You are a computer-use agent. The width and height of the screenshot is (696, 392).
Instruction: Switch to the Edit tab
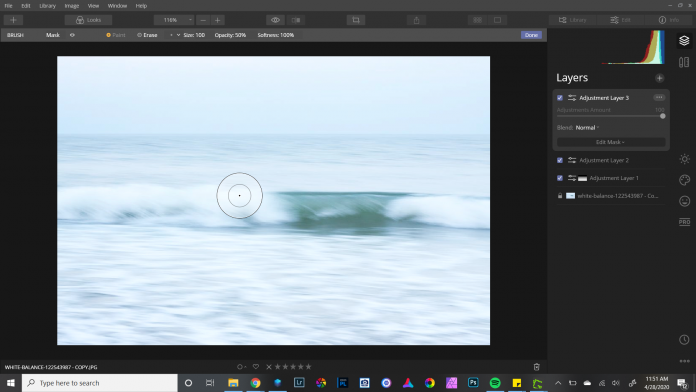[x=621, y=20]
